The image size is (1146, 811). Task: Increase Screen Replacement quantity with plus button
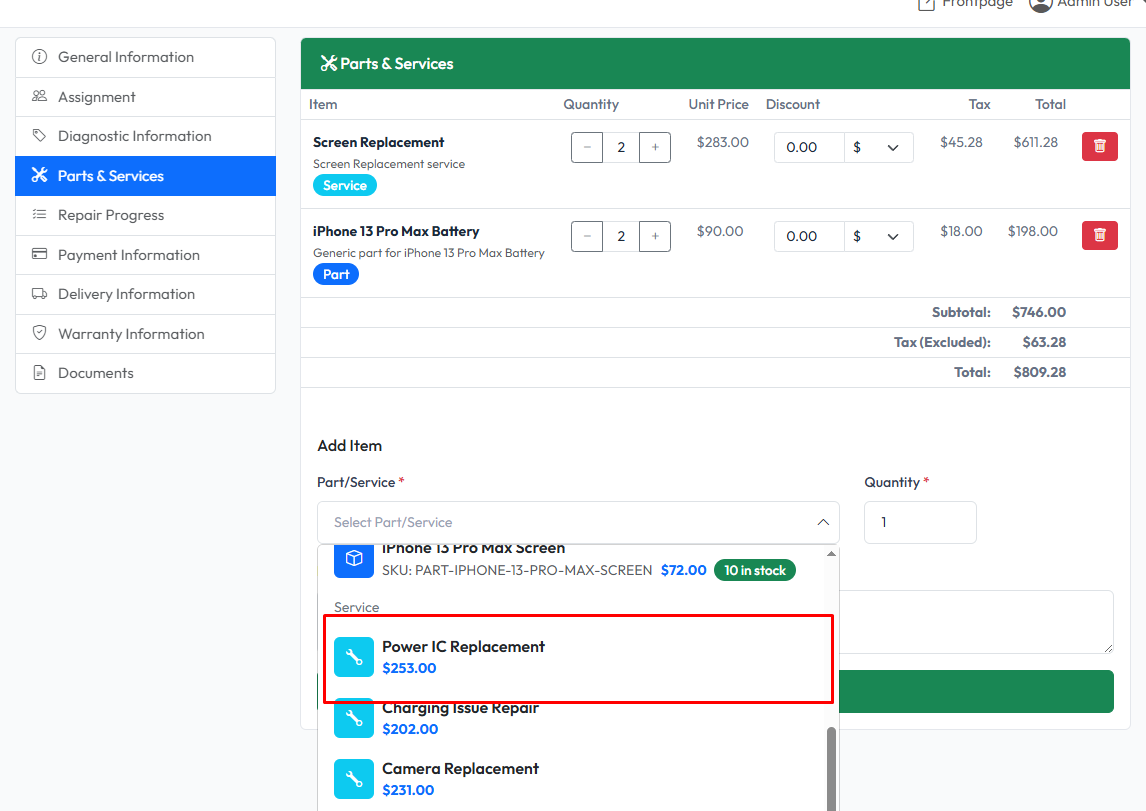[x=655, y=147]
